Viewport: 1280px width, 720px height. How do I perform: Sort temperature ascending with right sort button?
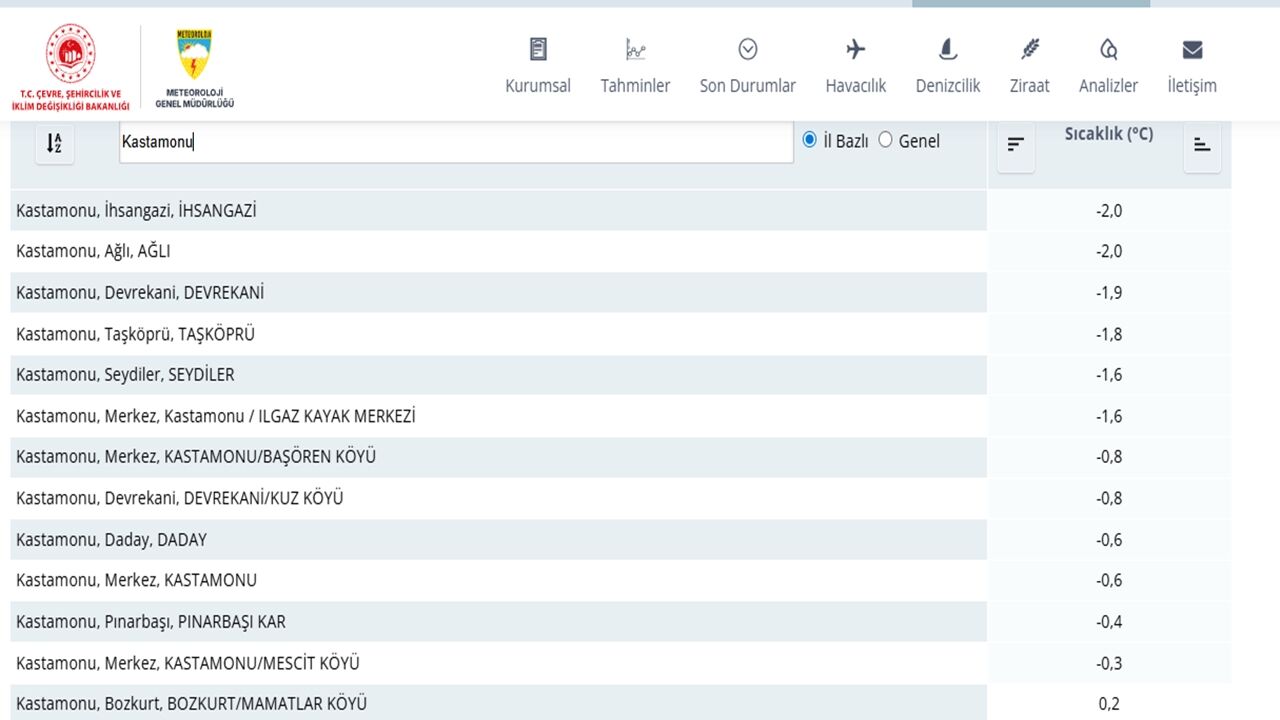[1202, 145]
